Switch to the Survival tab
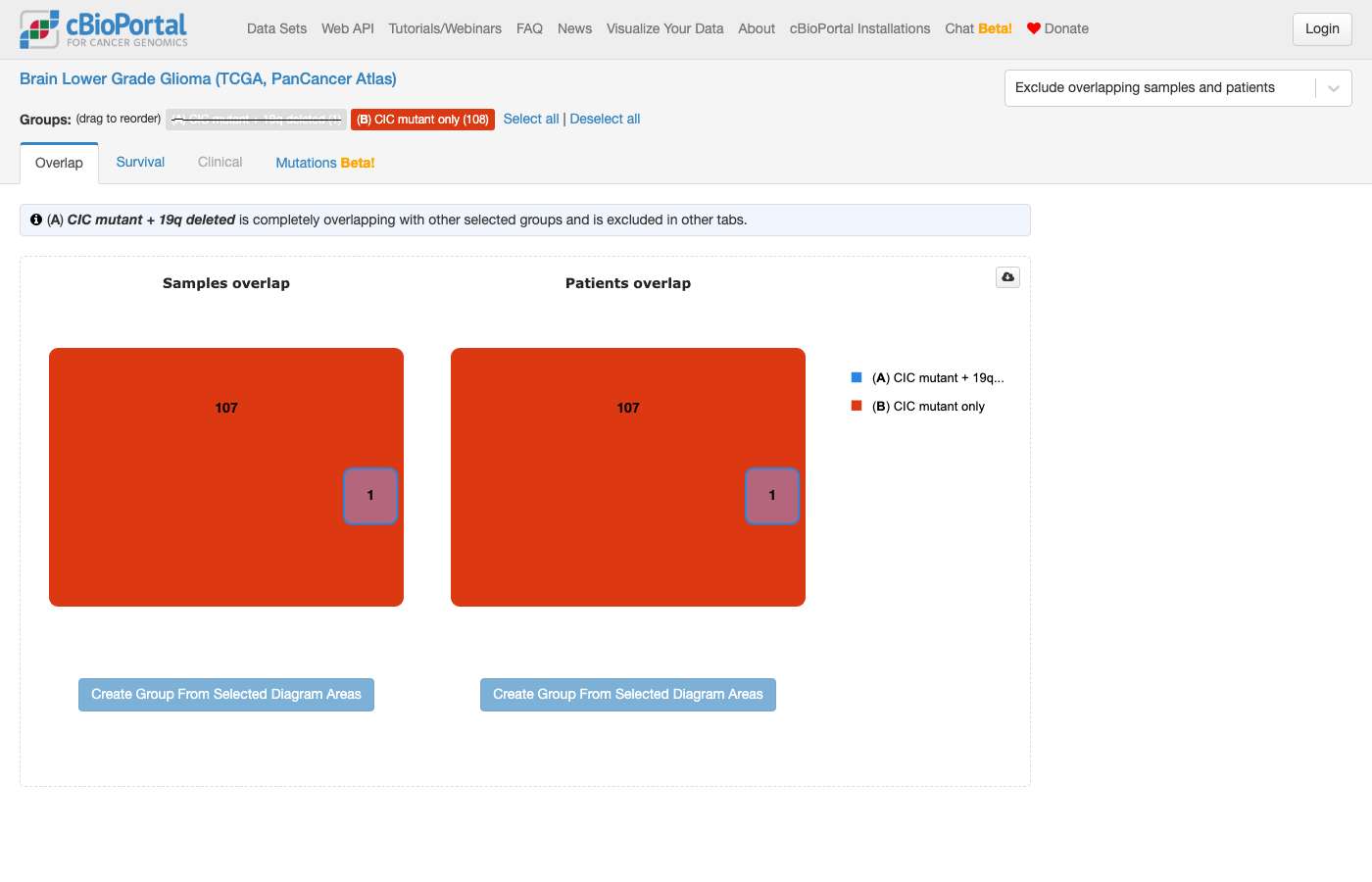 (x=140, y=163)
